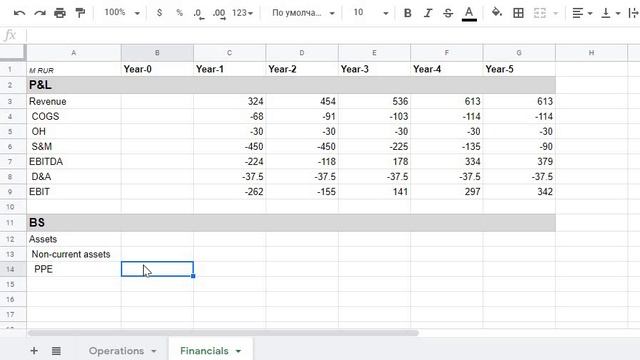Open the zoom 100% dropdown
This screenshot has height=360, width=640.
click(x=122, y=13)
